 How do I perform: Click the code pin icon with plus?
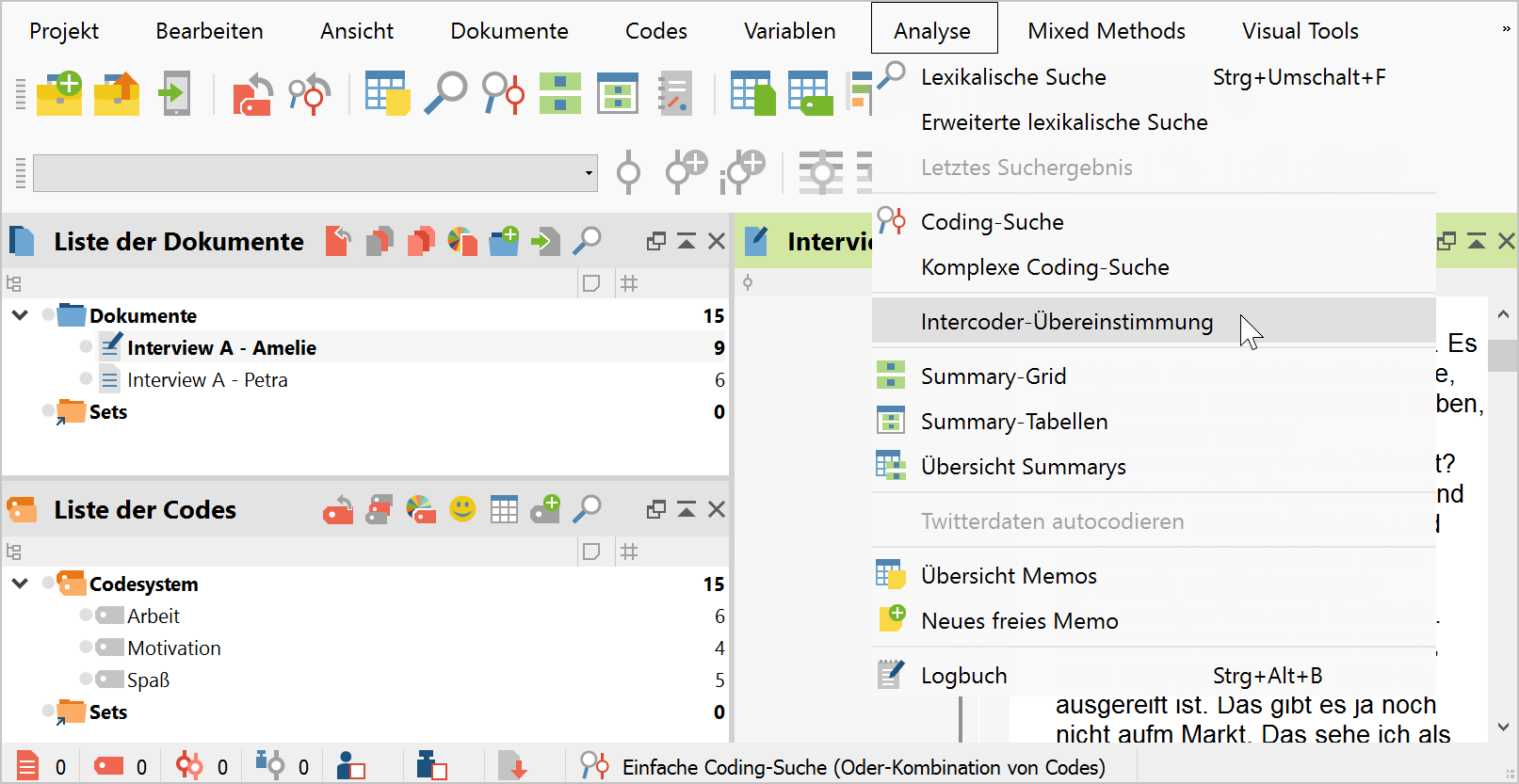687,172
